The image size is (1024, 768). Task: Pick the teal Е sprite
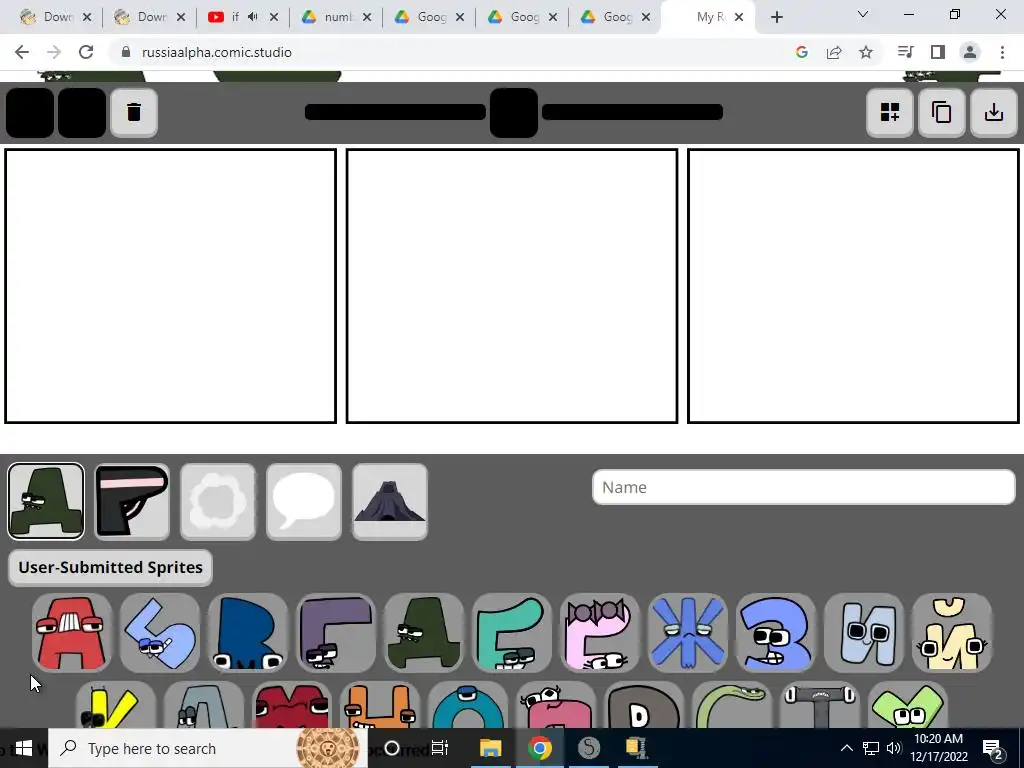pyautogui.click(x=512, y=632)
